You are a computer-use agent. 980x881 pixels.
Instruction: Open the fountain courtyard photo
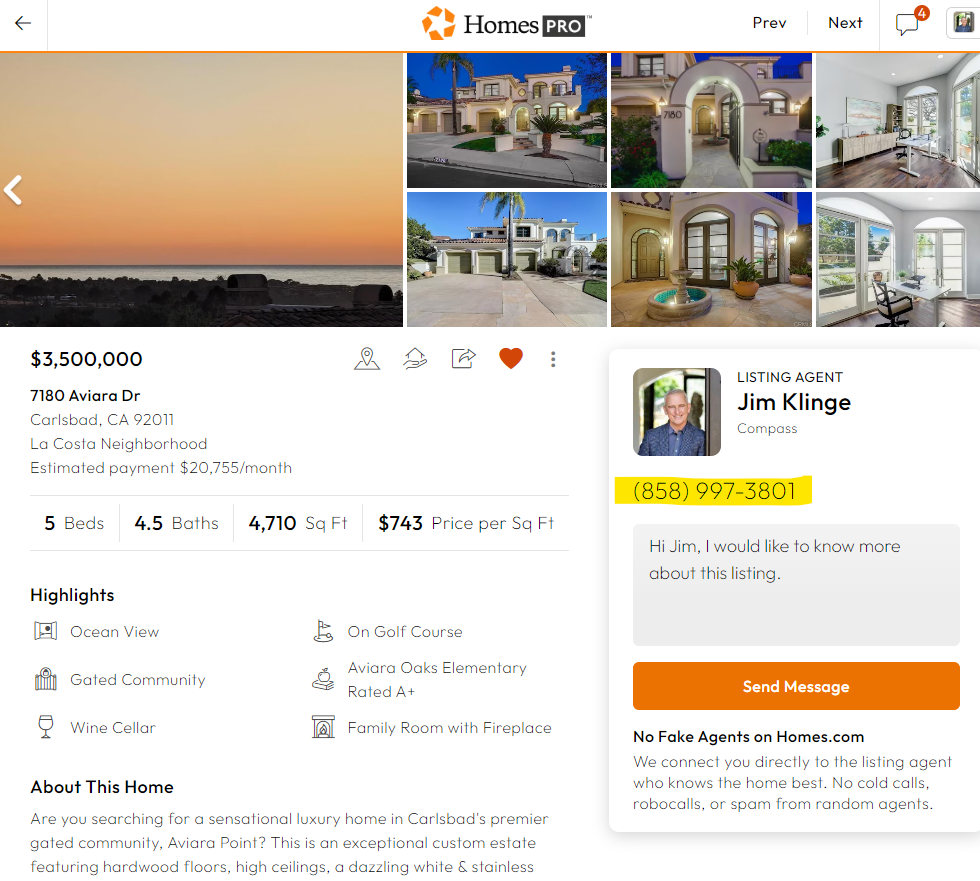point(711,259)
